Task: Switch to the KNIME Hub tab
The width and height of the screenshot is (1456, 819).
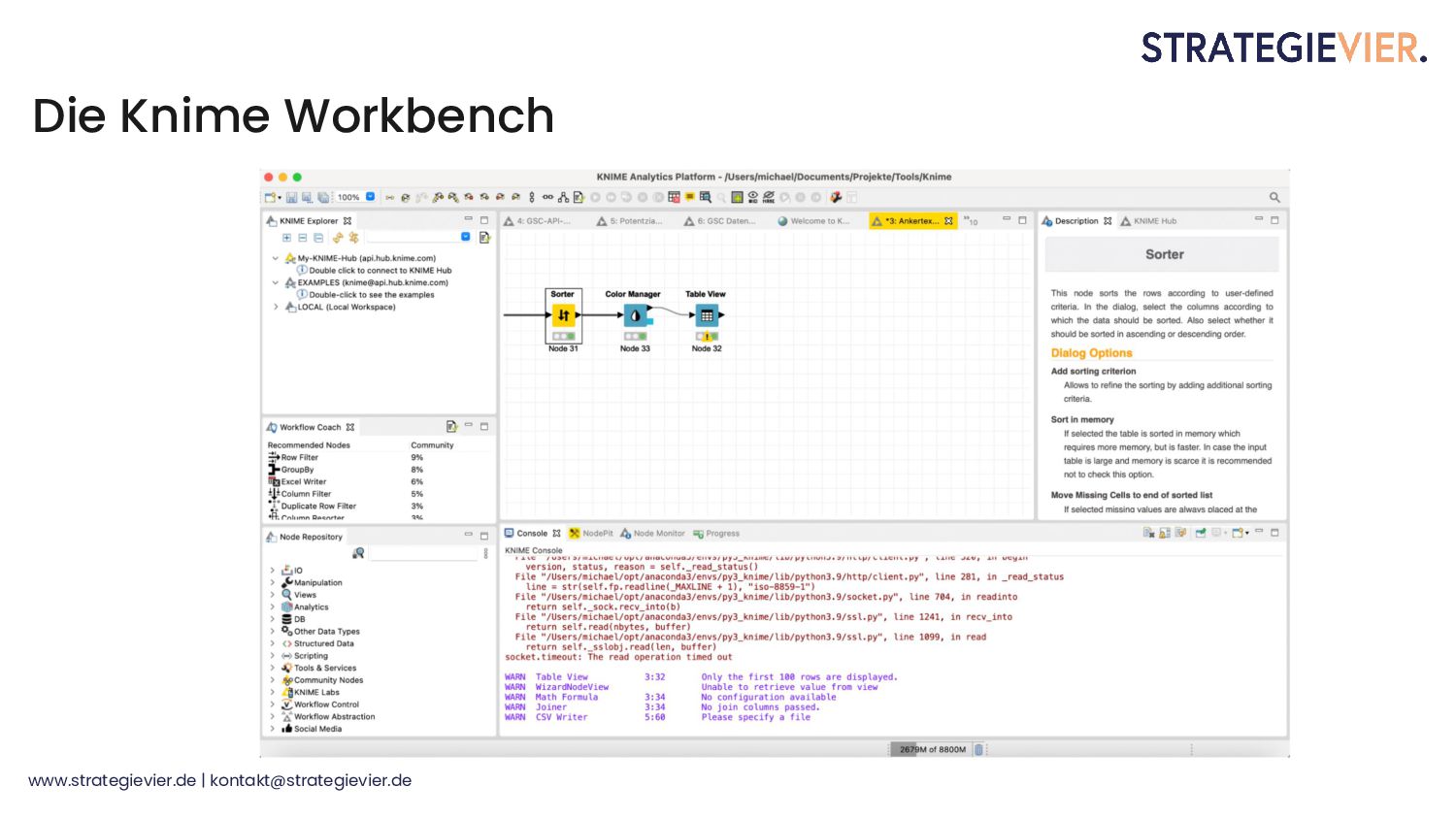Action: pos(1148,221)
